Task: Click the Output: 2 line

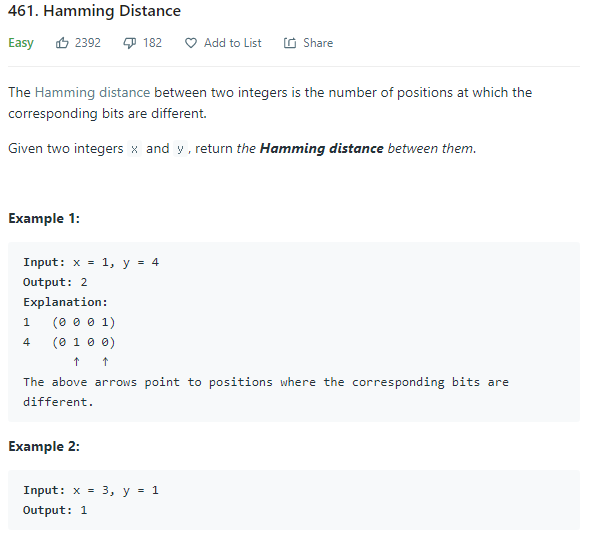Action: (x=55, y=282)
